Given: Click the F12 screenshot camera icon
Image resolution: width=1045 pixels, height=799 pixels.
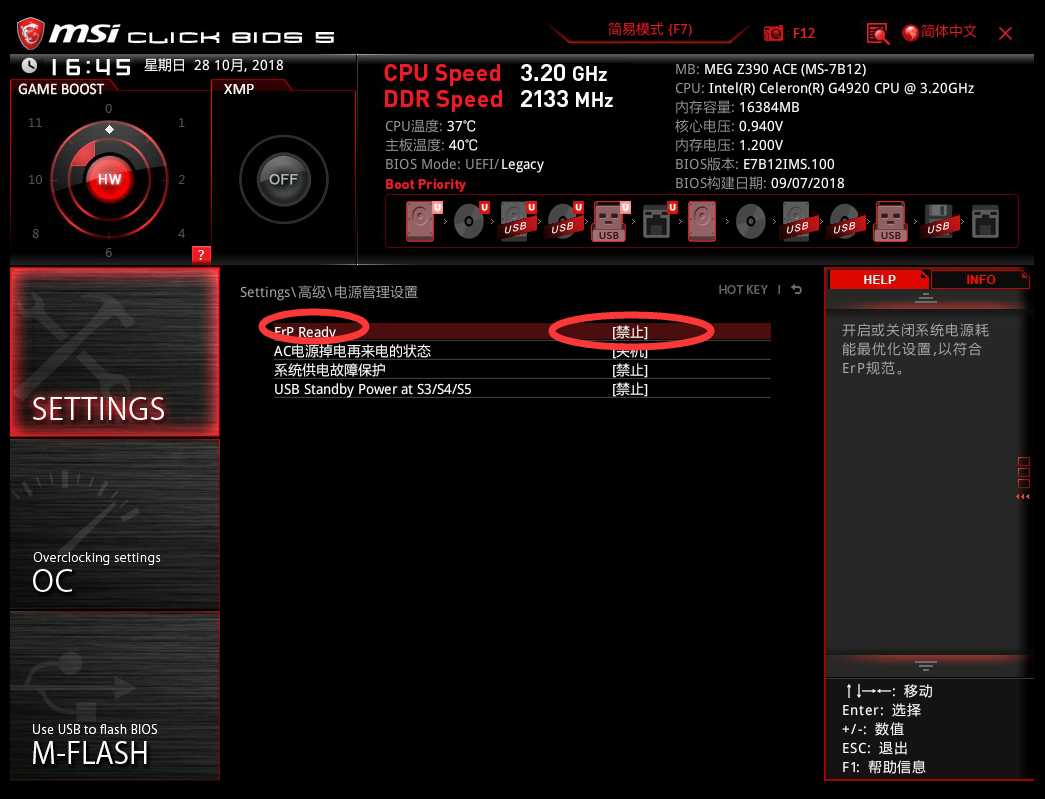Looking at the screenshot, I should click(773, 33).
